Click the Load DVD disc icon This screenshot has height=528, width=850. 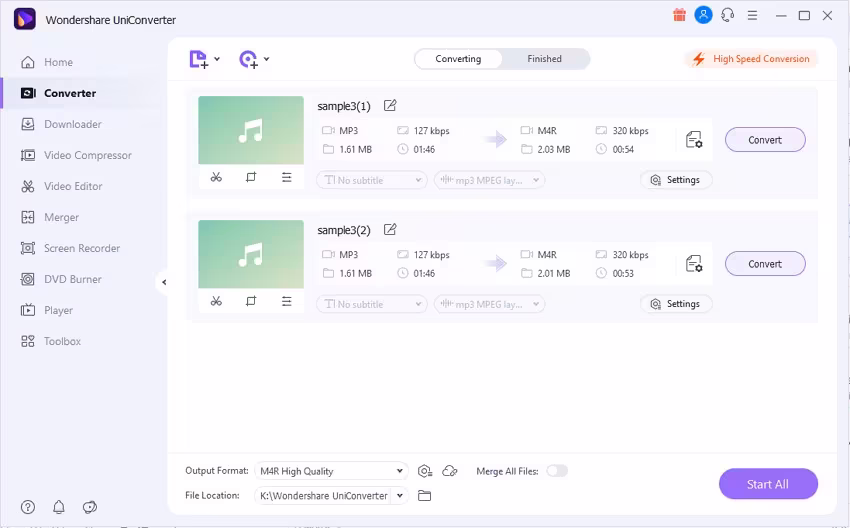[x=248, y=59]
